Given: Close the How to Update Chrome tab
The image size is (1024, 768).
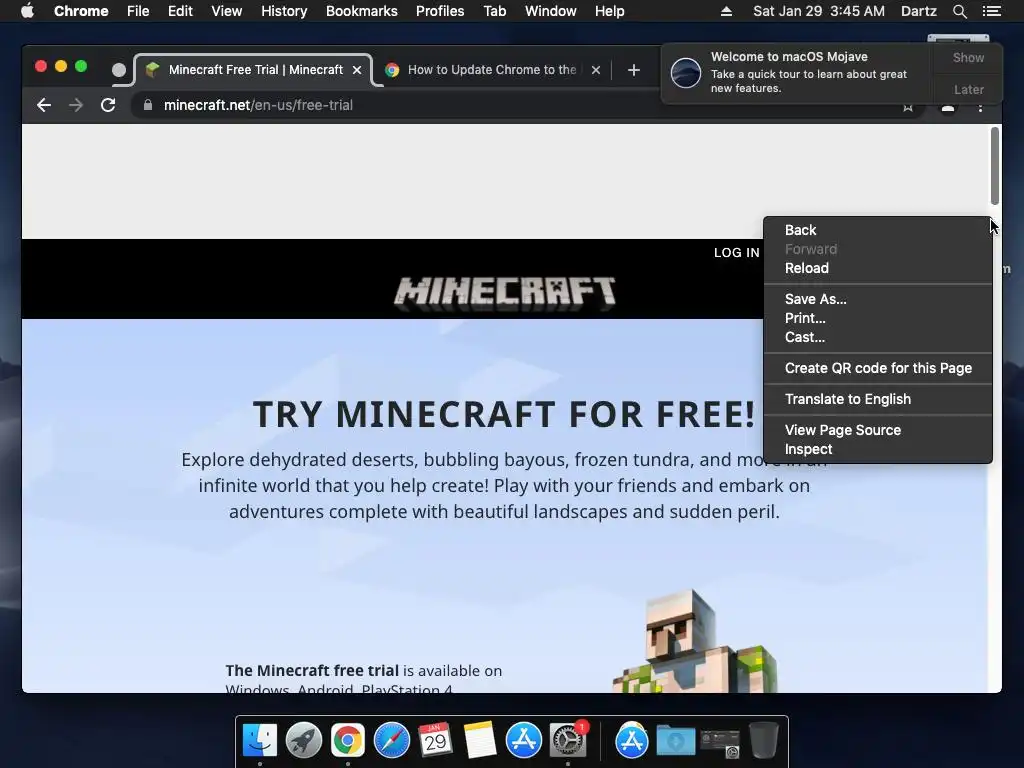Looking at the screenshot, I should 596,70.
